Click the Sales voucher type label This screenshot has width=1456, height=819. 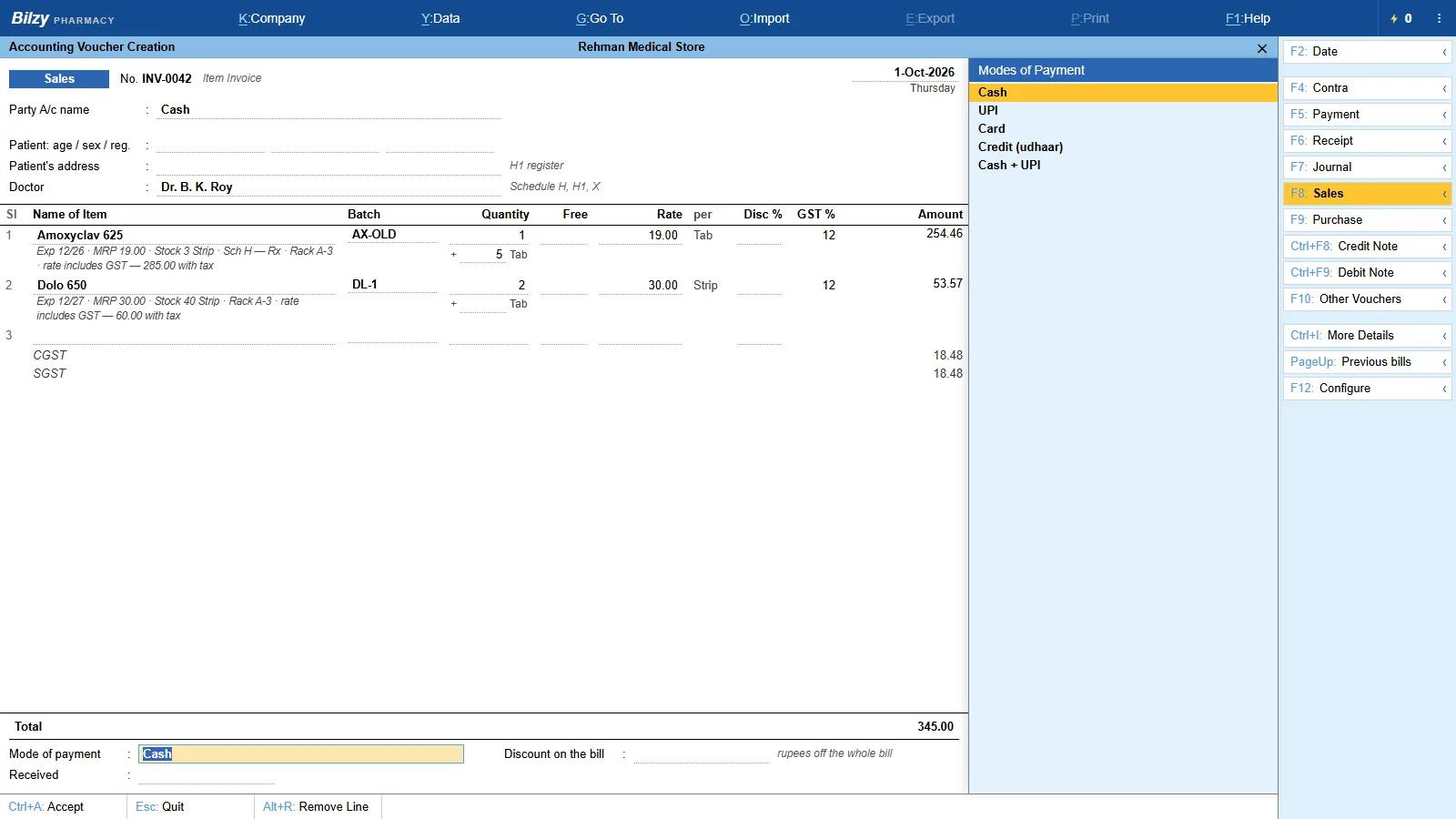[x=59, y=79]
